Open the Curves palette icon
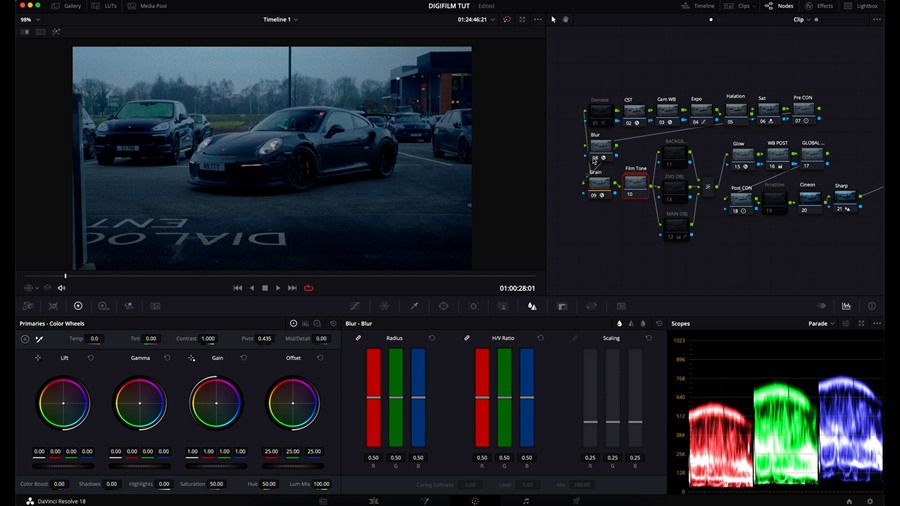The height and width of the screenshot is (506, 900). tap(355, 306)
